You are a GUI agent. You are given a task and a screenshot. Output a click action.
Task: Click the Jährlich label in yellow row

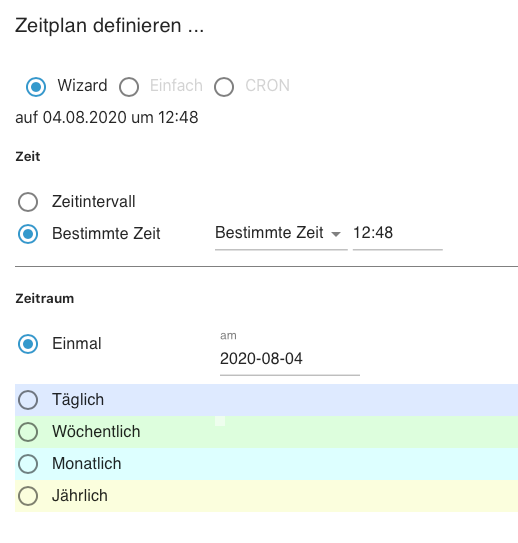[x=80, y=495]
